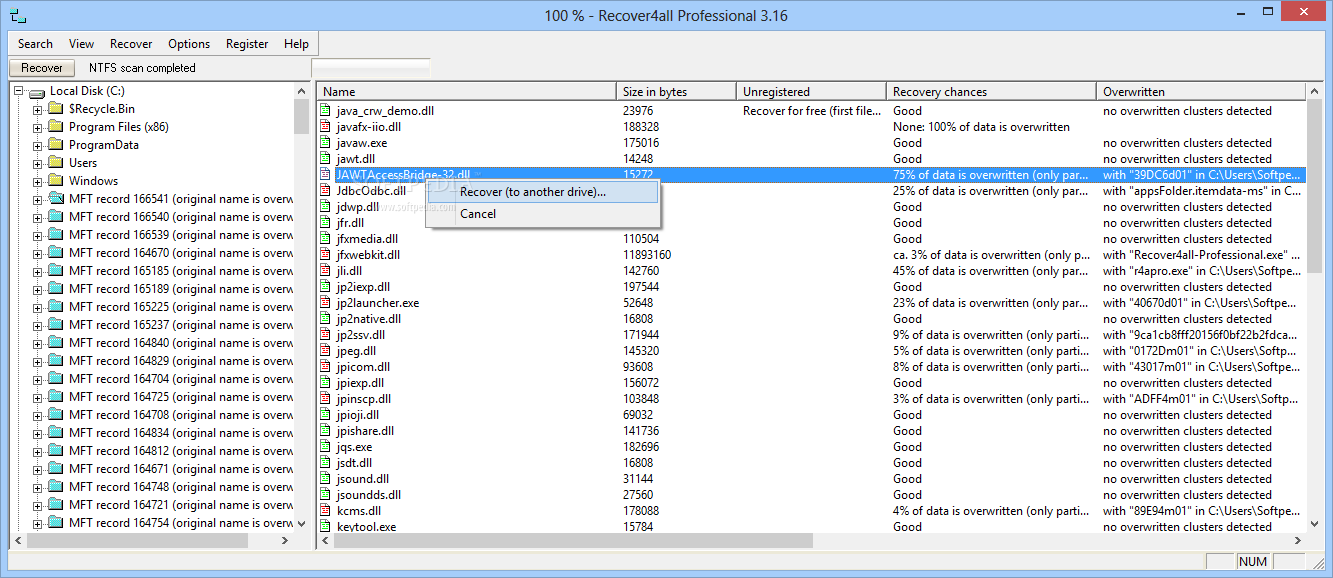Sort by Recovery chances column header
1333x578 pixels.
(x=991, y=92)
